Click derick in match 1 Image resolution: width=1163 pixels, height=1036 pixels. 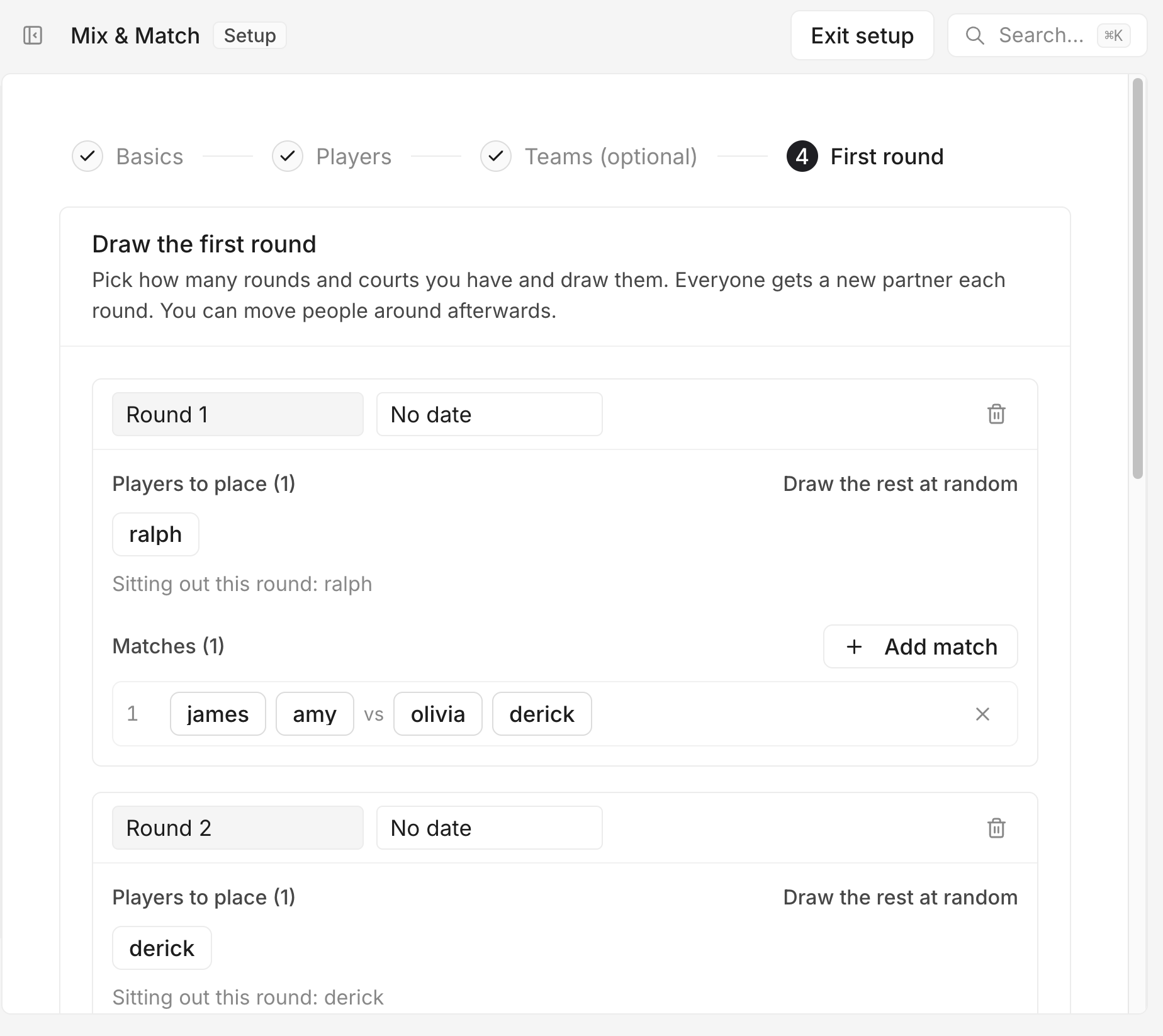point(542,714)
